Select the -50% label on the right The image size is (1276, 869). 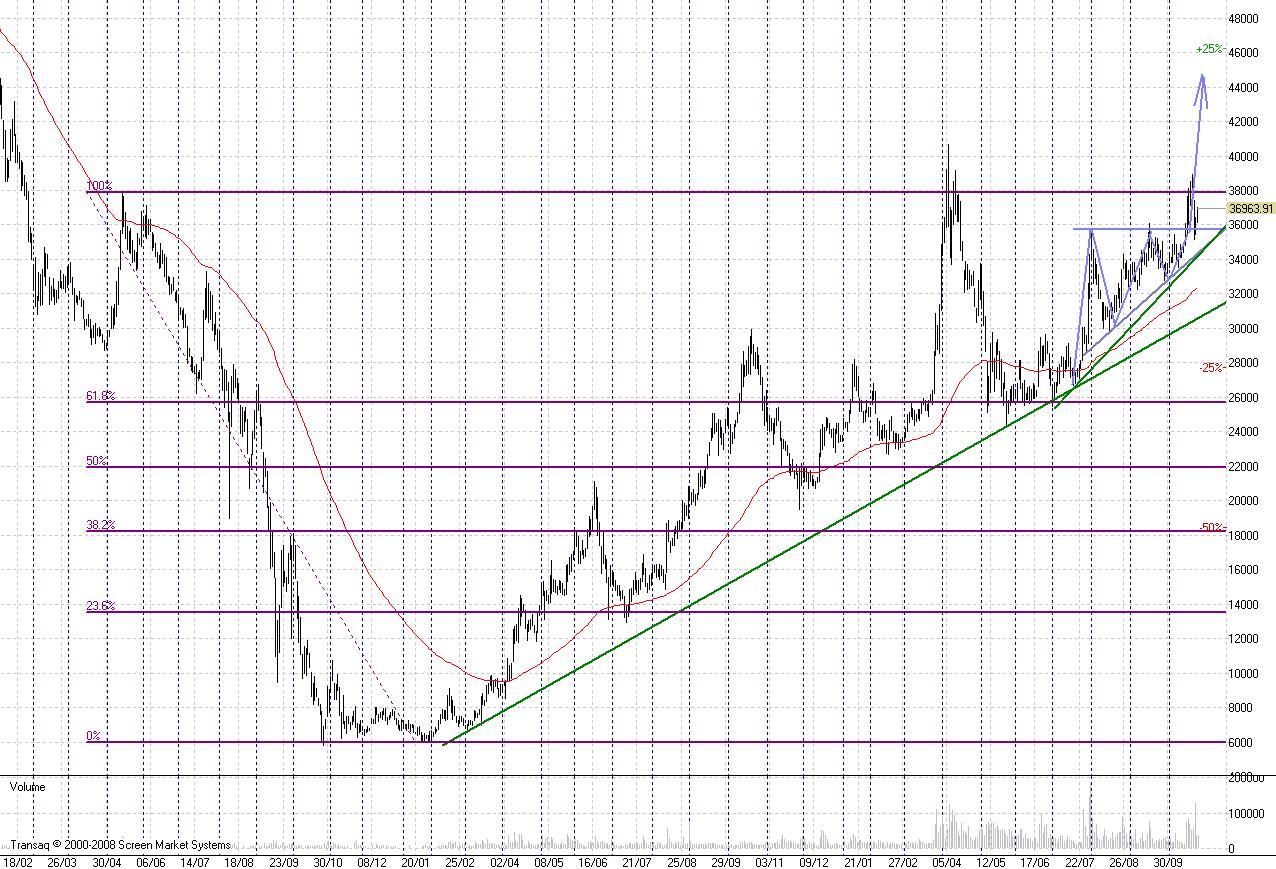click(x=1211, y=527)
